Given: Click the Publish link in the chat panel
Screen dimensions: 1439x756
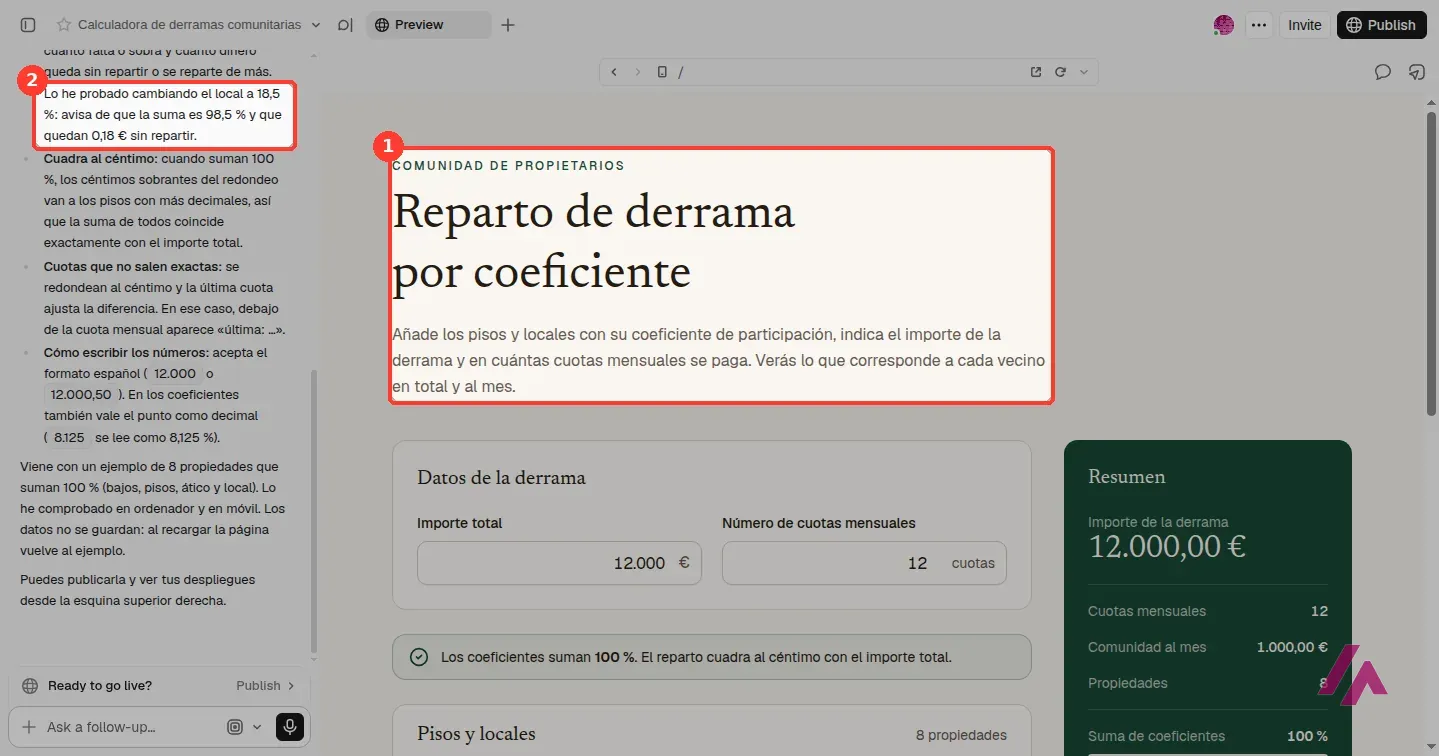Looking at the screenshot, I should point(265,686).
